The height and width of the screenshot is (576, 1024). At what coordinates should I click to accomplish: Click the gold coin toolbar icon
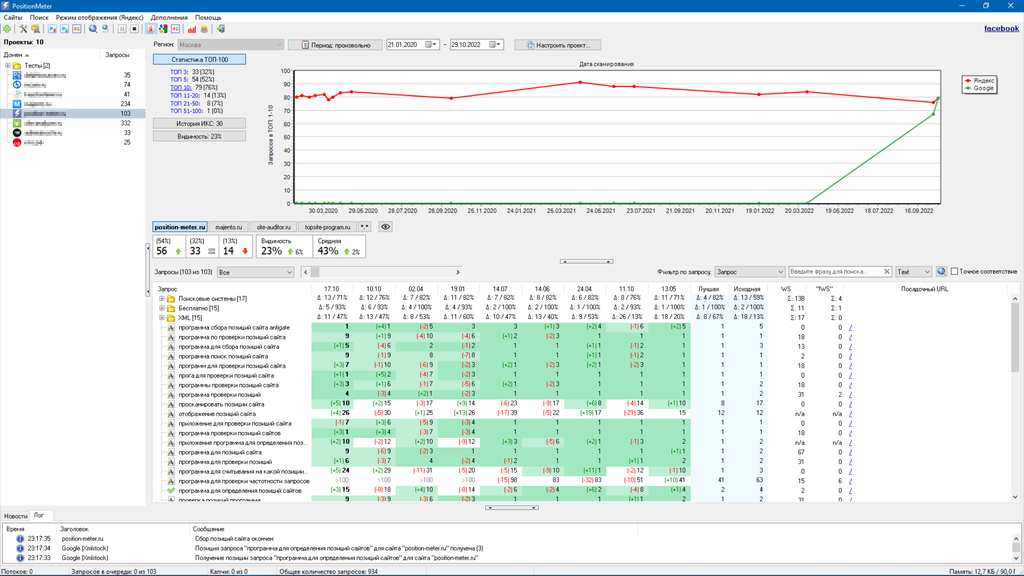click(204, 29)
